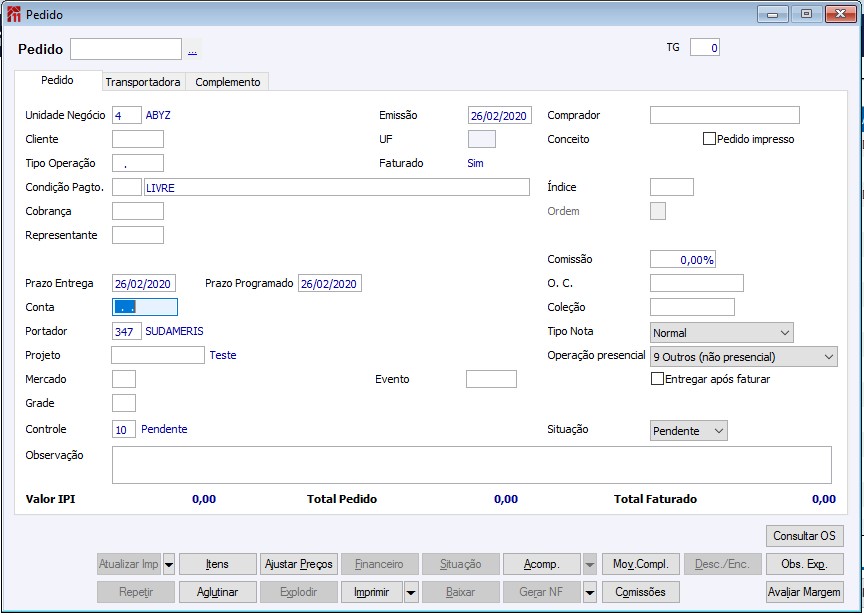Expand arrow beside Acomp. button
The width and height of the screenshot is (864, 615).
click(x=590, y=564)
